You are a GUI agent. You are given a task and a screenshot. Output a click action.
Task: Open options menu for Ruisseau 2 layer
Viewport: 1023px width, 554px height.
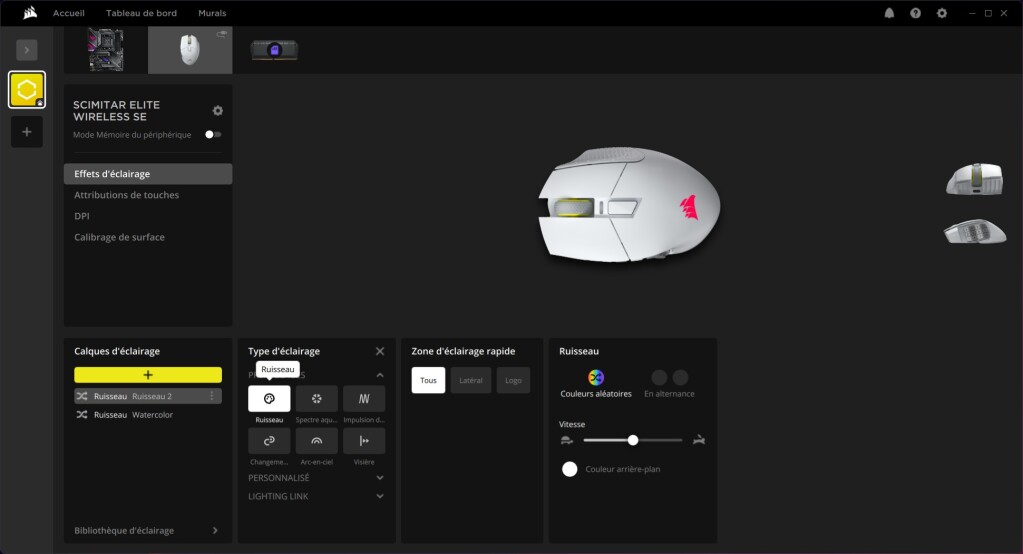pyautogui.click(x=212, y=396)
